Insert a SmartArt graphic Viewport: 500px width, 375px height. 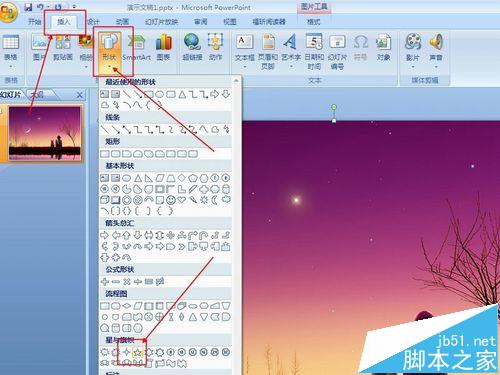point(136,48)
